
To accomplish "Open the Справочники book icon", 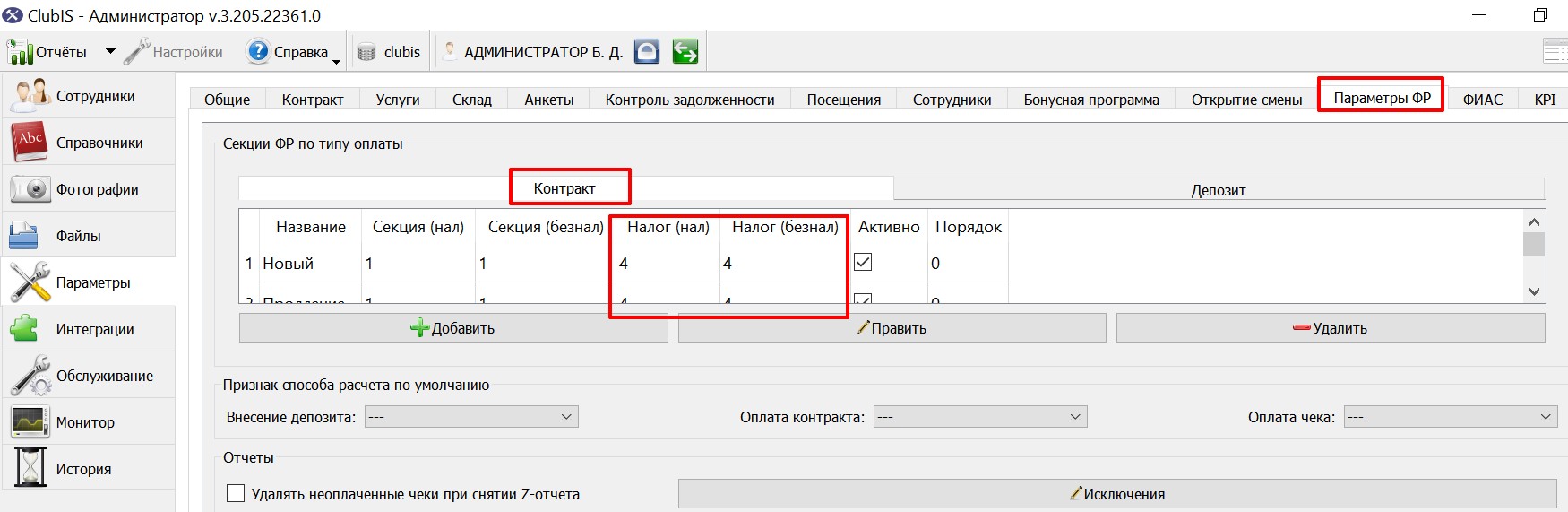I will tap(29, 143).
